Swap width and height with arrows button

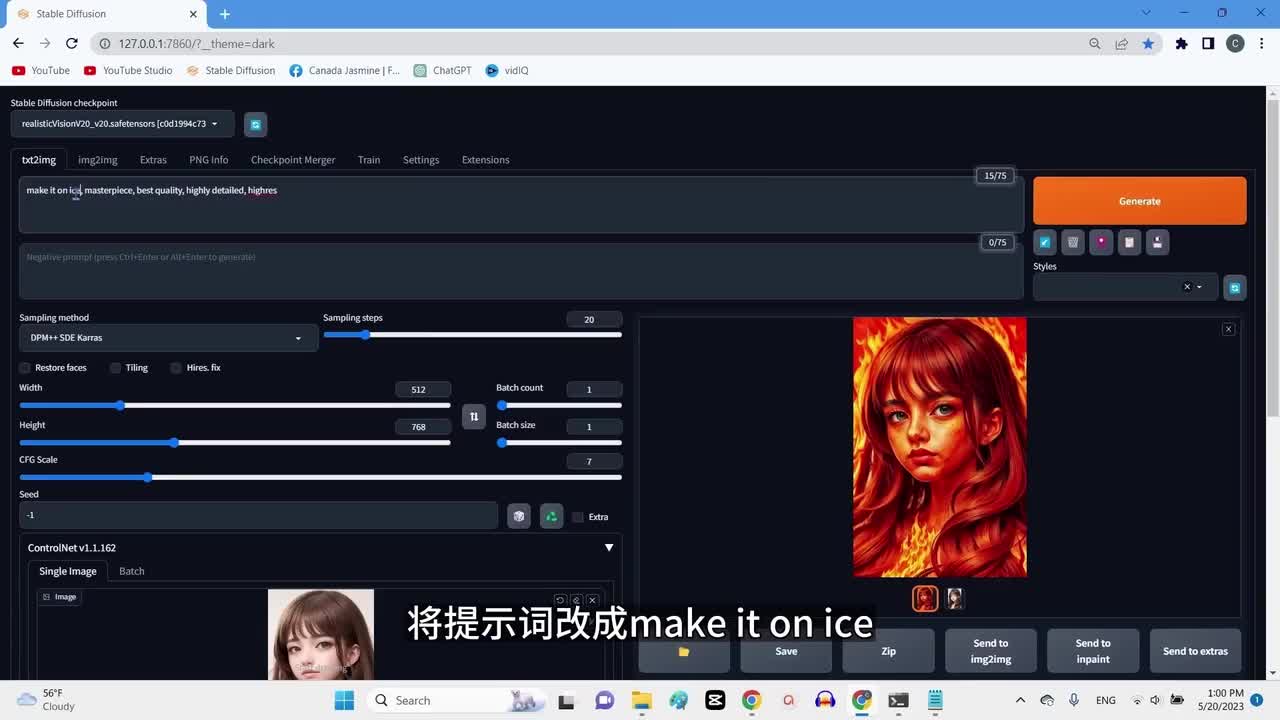(x=474, y=416)
